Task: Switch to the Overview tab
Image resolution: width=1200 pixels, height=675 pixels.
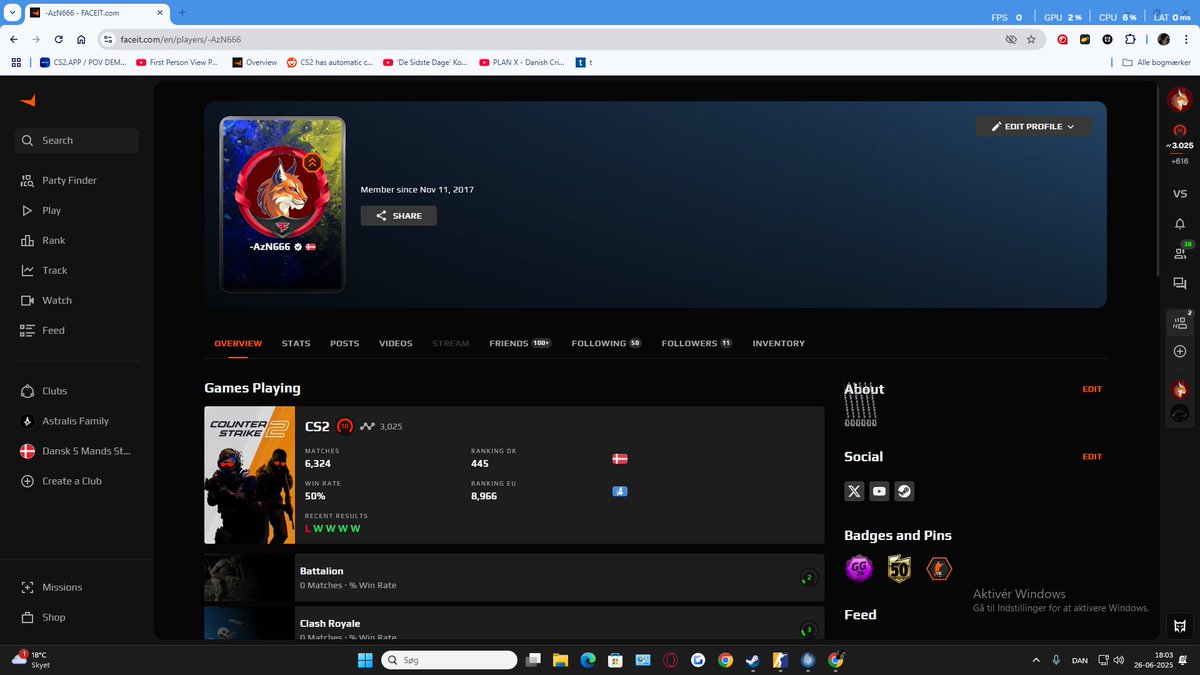Action: 238,344
